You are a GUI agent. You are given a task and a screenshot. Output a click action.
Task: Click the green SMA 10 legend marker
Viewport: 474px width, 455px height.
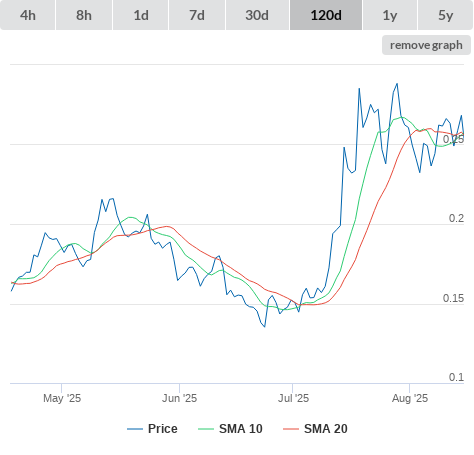point(206,429)
